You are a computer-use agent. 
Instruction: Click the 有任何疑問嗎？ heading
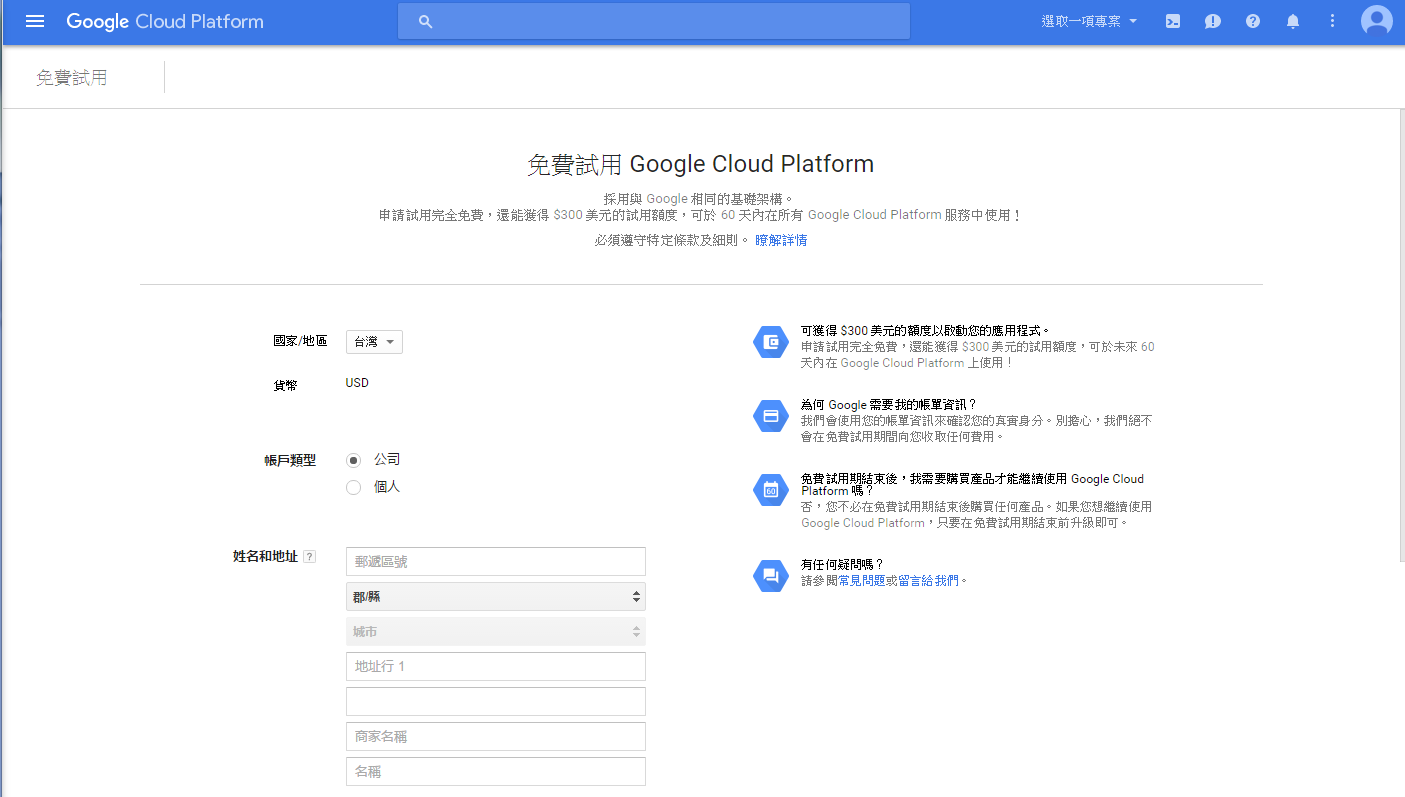tap(843, 564)
